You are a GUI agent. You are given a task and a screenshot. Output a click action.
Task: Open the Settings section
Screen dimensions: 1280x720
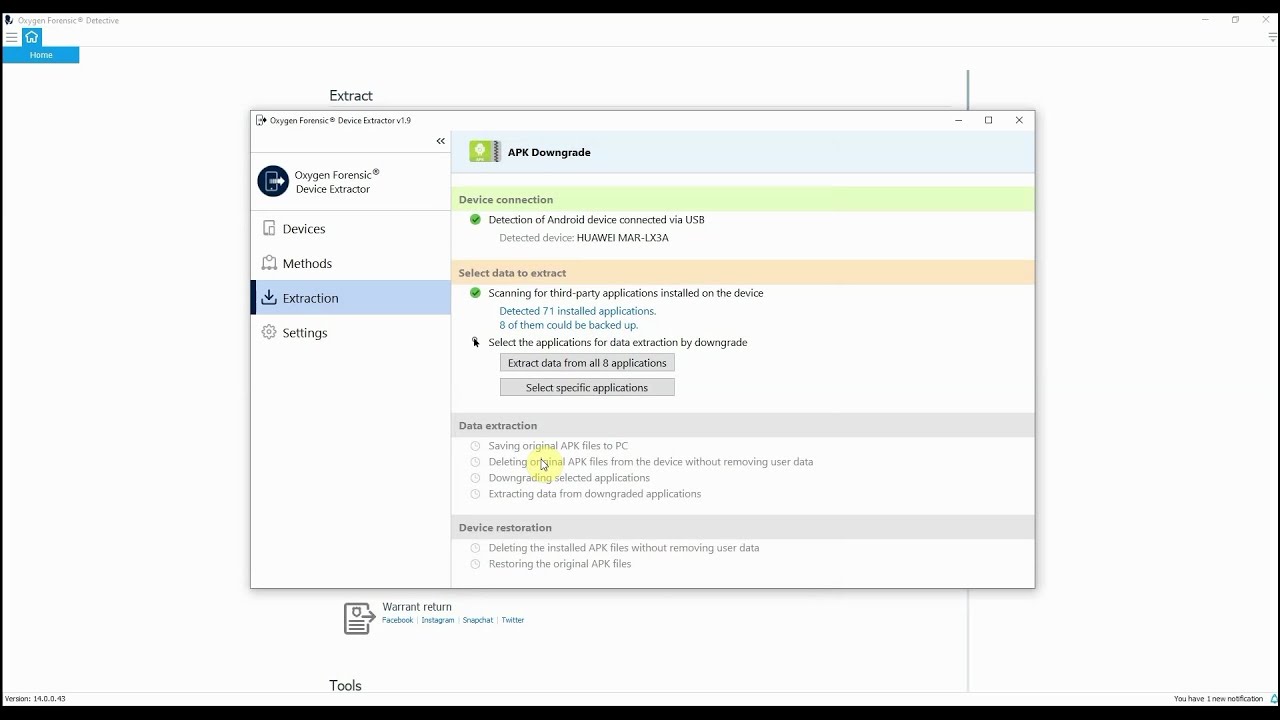(x=350, y=333)
